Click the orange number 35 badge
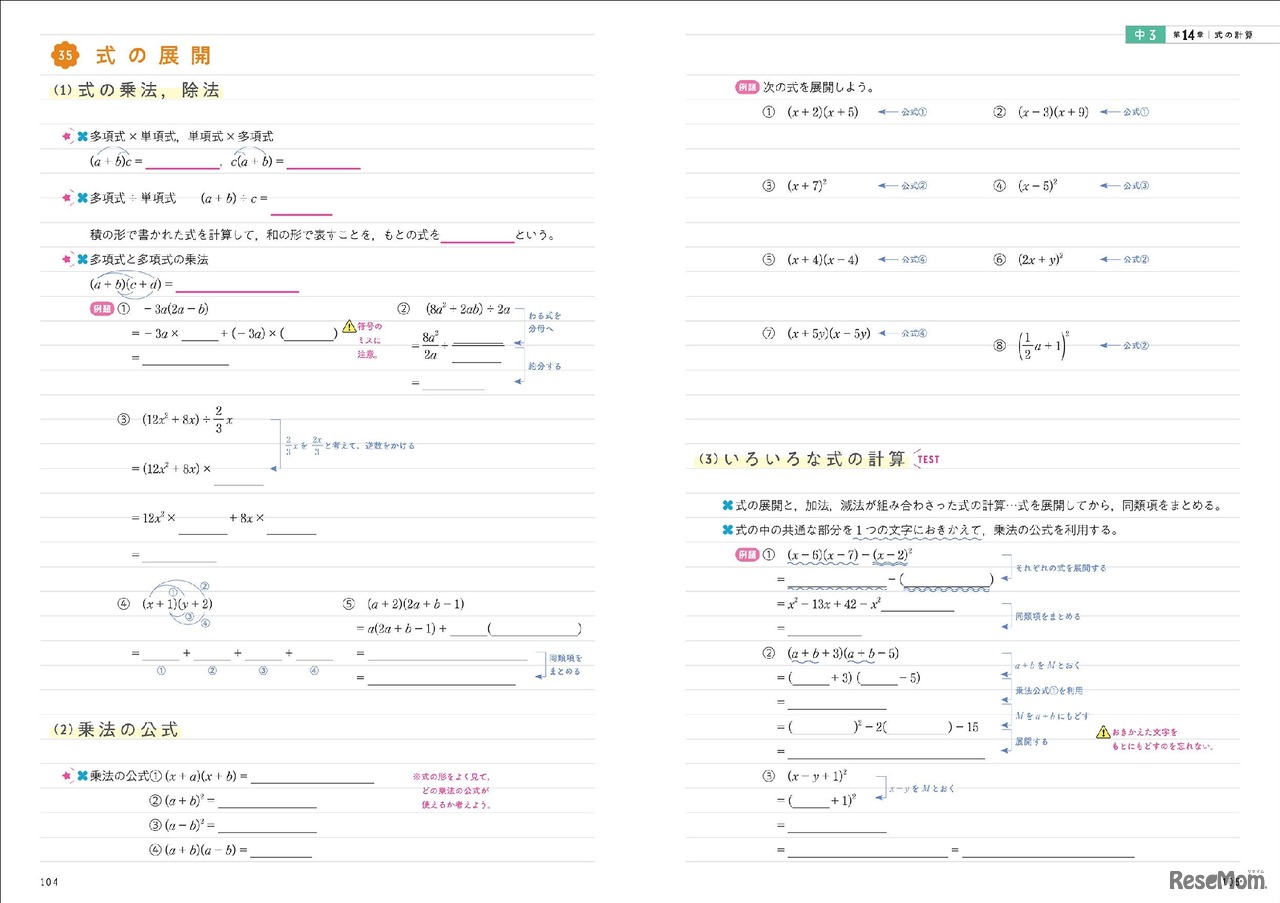Viewport: 1280px width, 903px height. click(65, 55)
